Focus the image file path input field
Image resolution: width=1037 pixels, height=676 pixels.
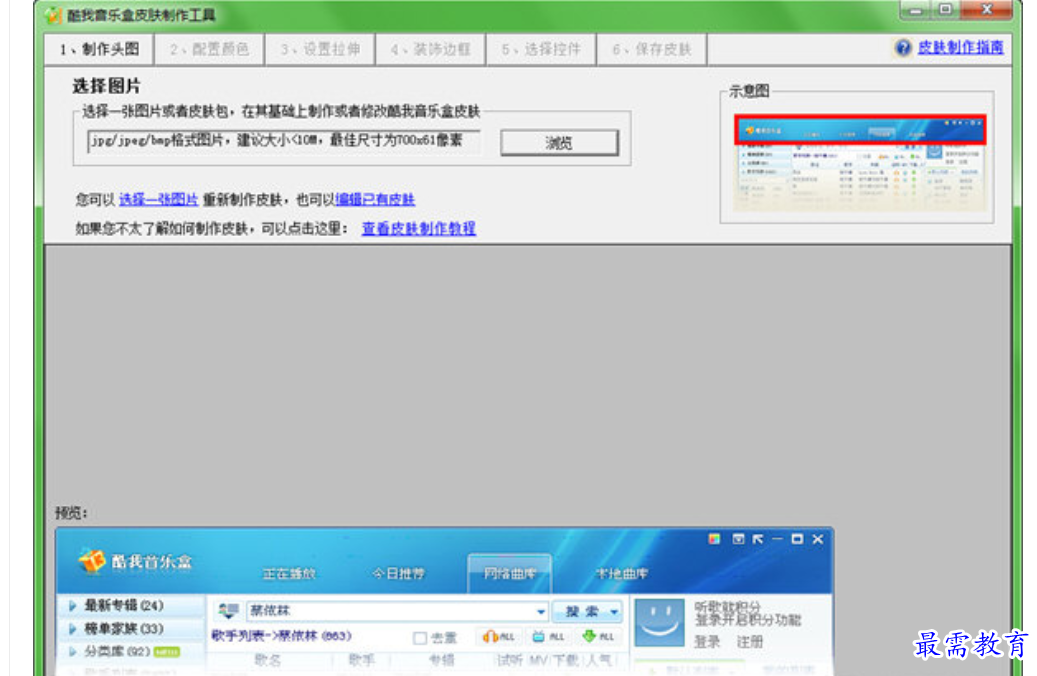pyautogui.click(x=284, y=141)
